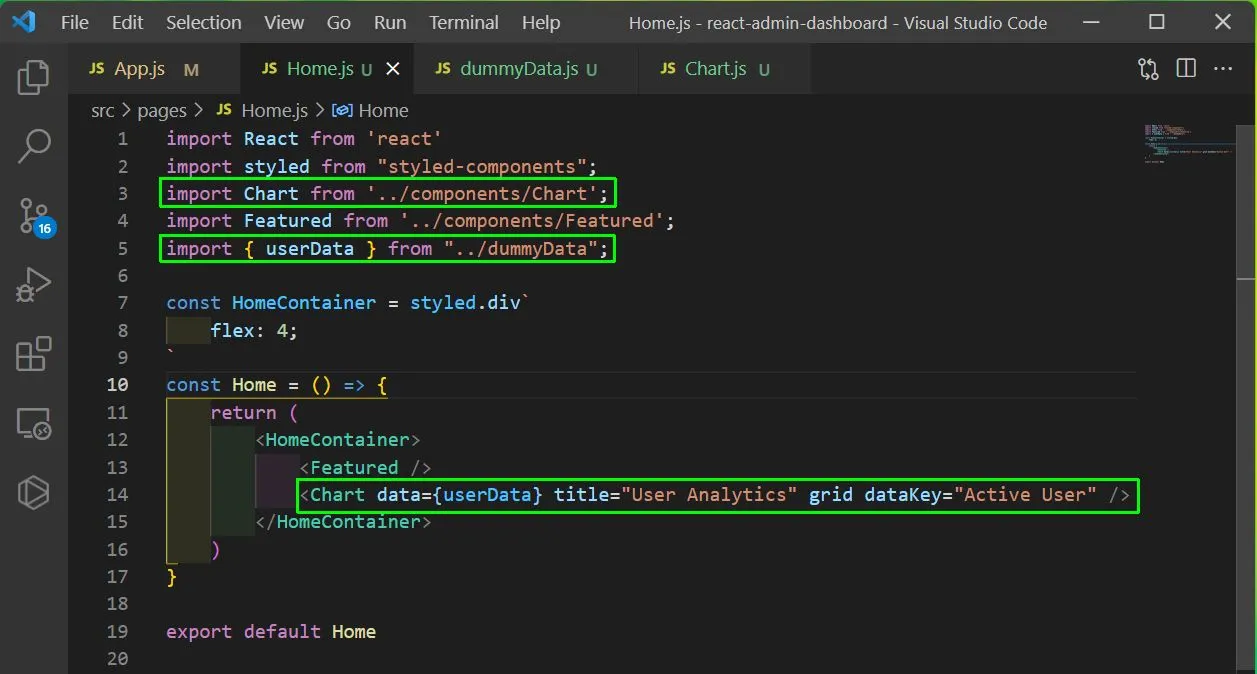Screen dimensions: 1257x674
Task: Maximize the VS Code window
Action: pyautogui.click(x=1156, y=22)
